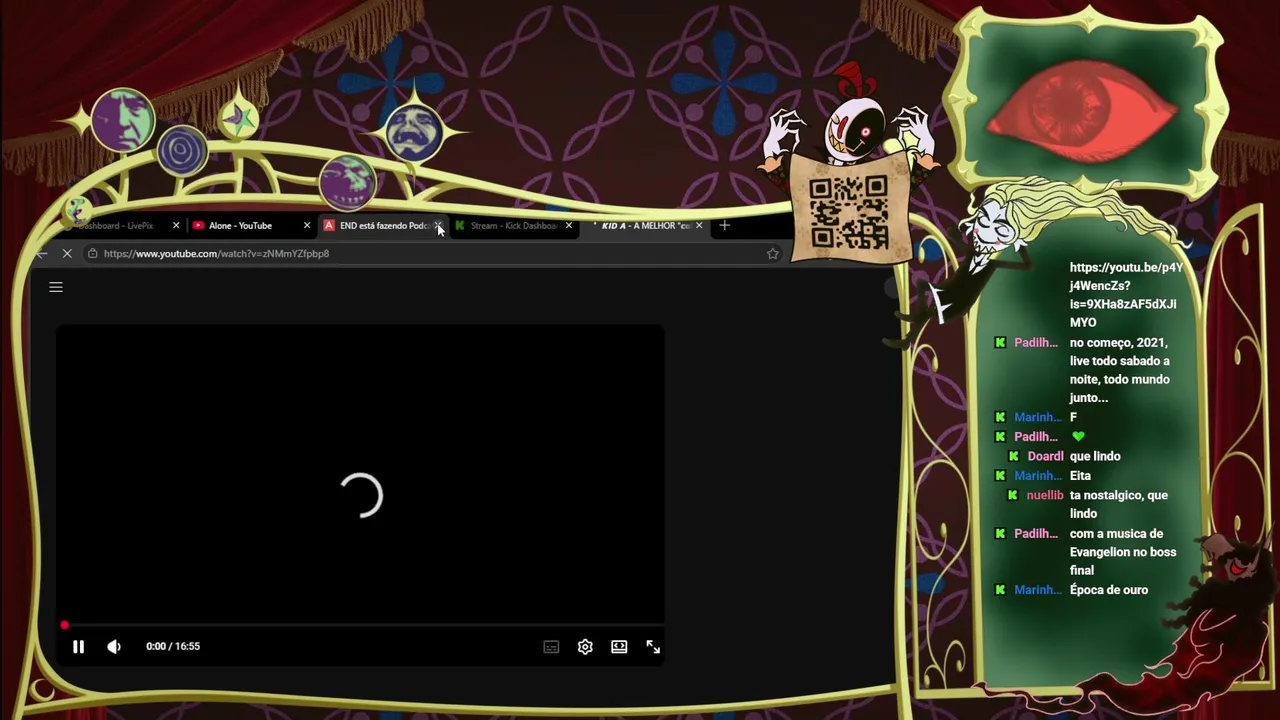This screenshot has width=1280, height=720.
Task: Close the END está fazendo Podcast tab
Action: click(438, 226)
